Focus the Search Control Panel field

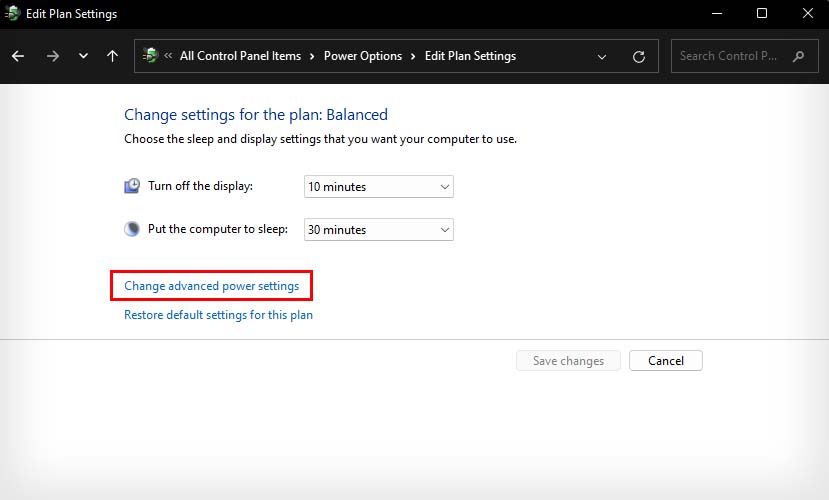point(744,56)
